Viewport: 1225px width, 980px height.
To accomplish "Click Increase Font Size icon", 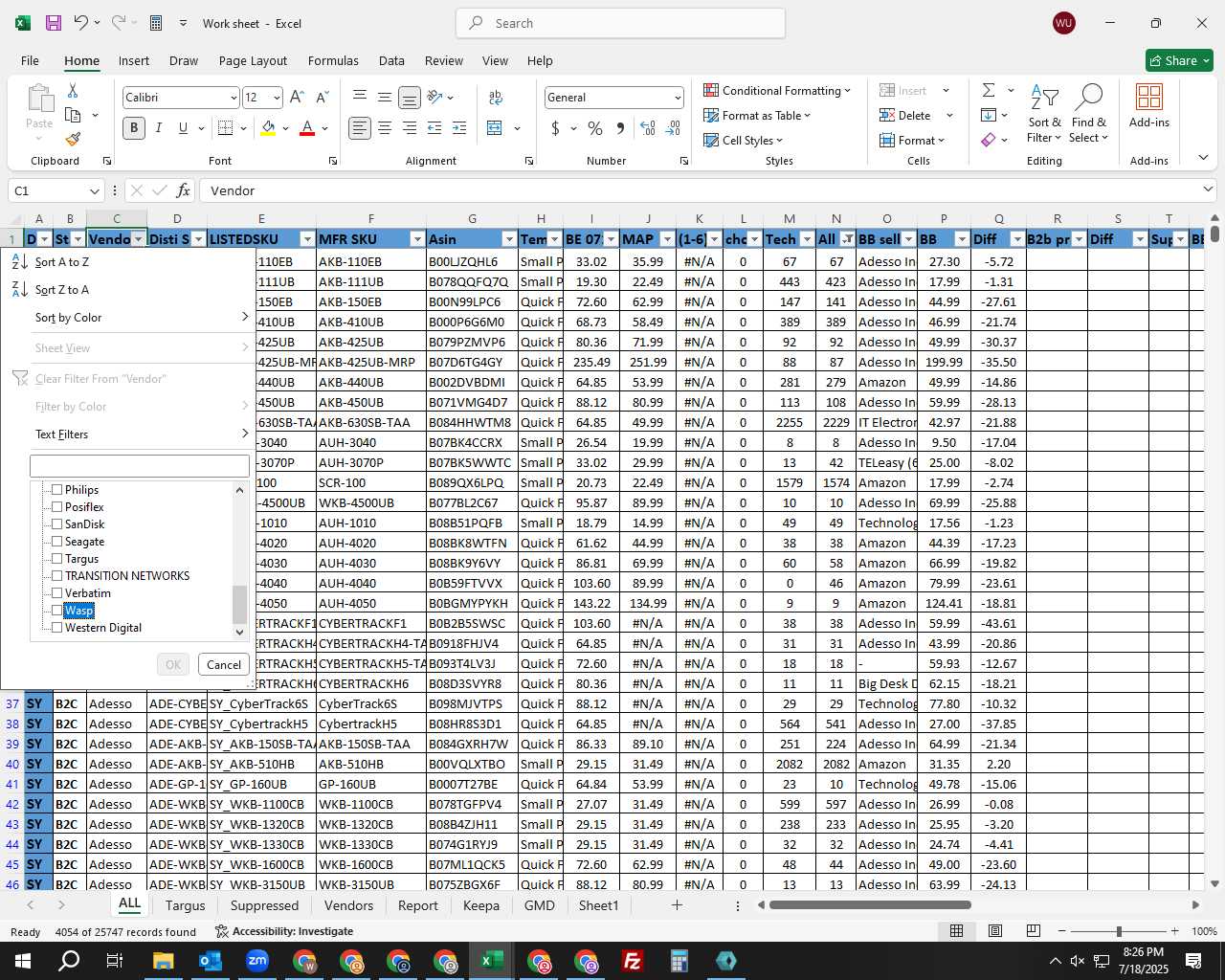I will 297,97.
